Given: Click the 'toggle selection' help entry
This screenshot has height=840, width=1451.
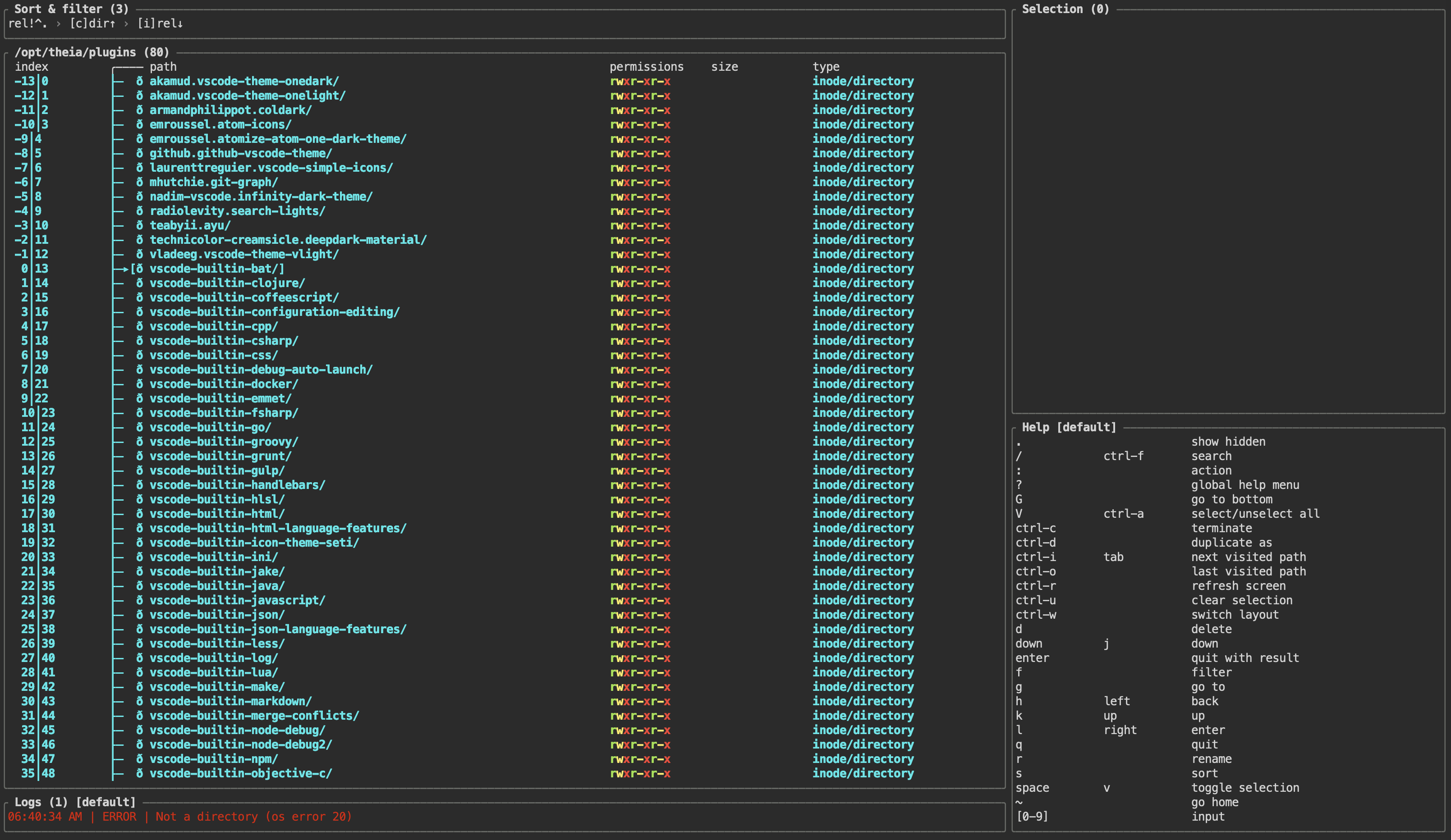Looking at the screenshot, I should [x=1245, y=788].
